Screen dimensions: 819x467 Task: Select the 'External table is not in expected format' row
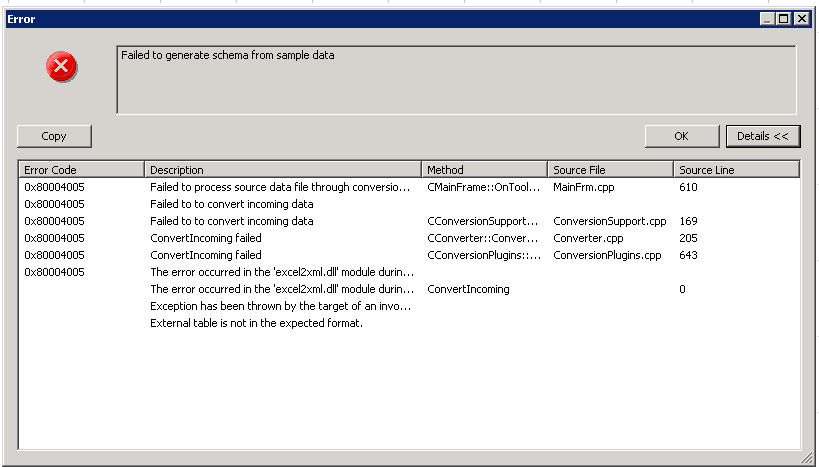[x=409, y=323]
